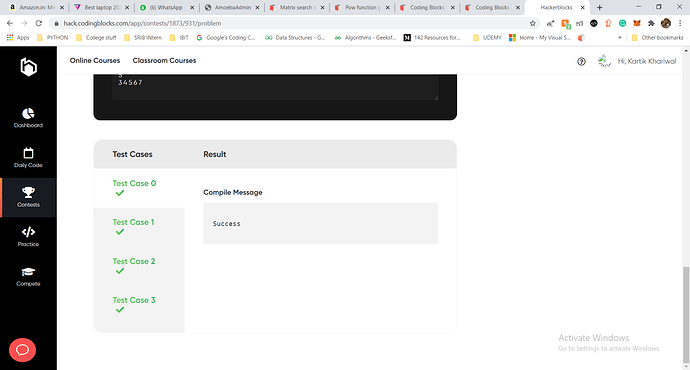Open the Grammarly extension icon
The height and width of the screenshot is (370, 690).
(622, 23)
